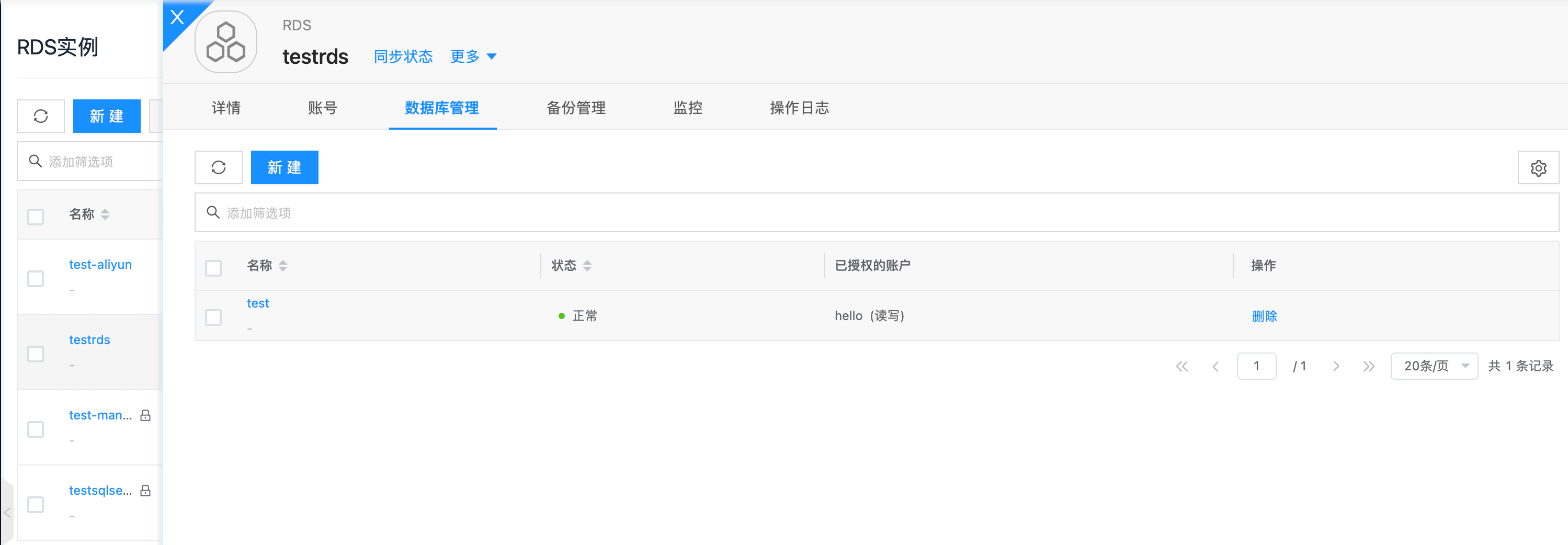
Task: Open the 账号 tab
Action: click(322, 108)
